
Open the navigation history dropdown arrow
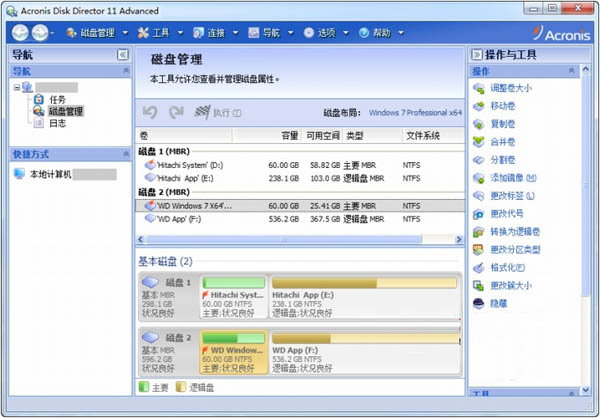[52, 33]
